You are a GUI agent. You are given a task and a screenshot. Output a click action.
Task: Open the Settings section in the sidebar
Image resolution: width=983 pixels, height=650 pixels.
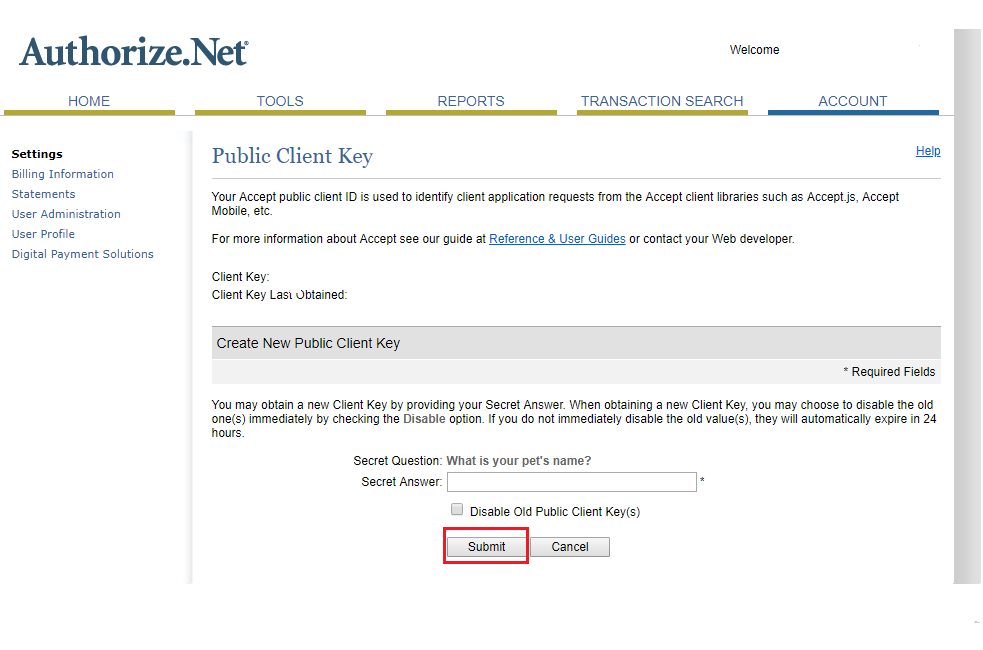pos(37,153)
